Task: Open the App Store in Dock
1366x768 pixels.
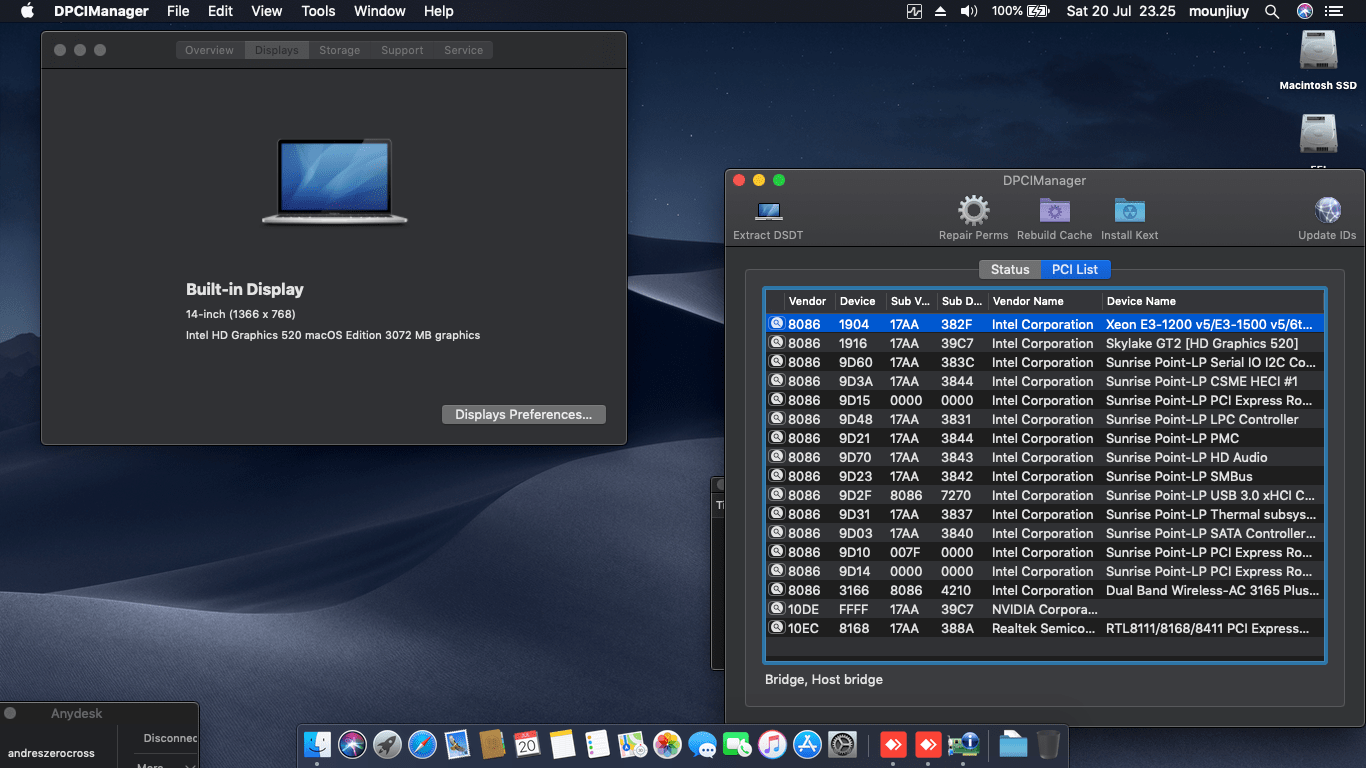Action: pos(807,744)
